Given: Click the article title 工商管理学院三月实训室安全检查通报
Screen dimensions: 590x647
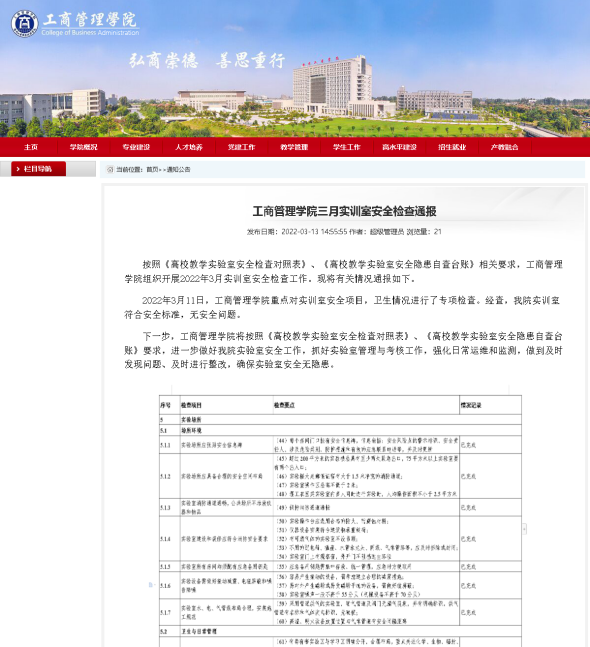Looking at the screenshot, I should click(345, 211).
